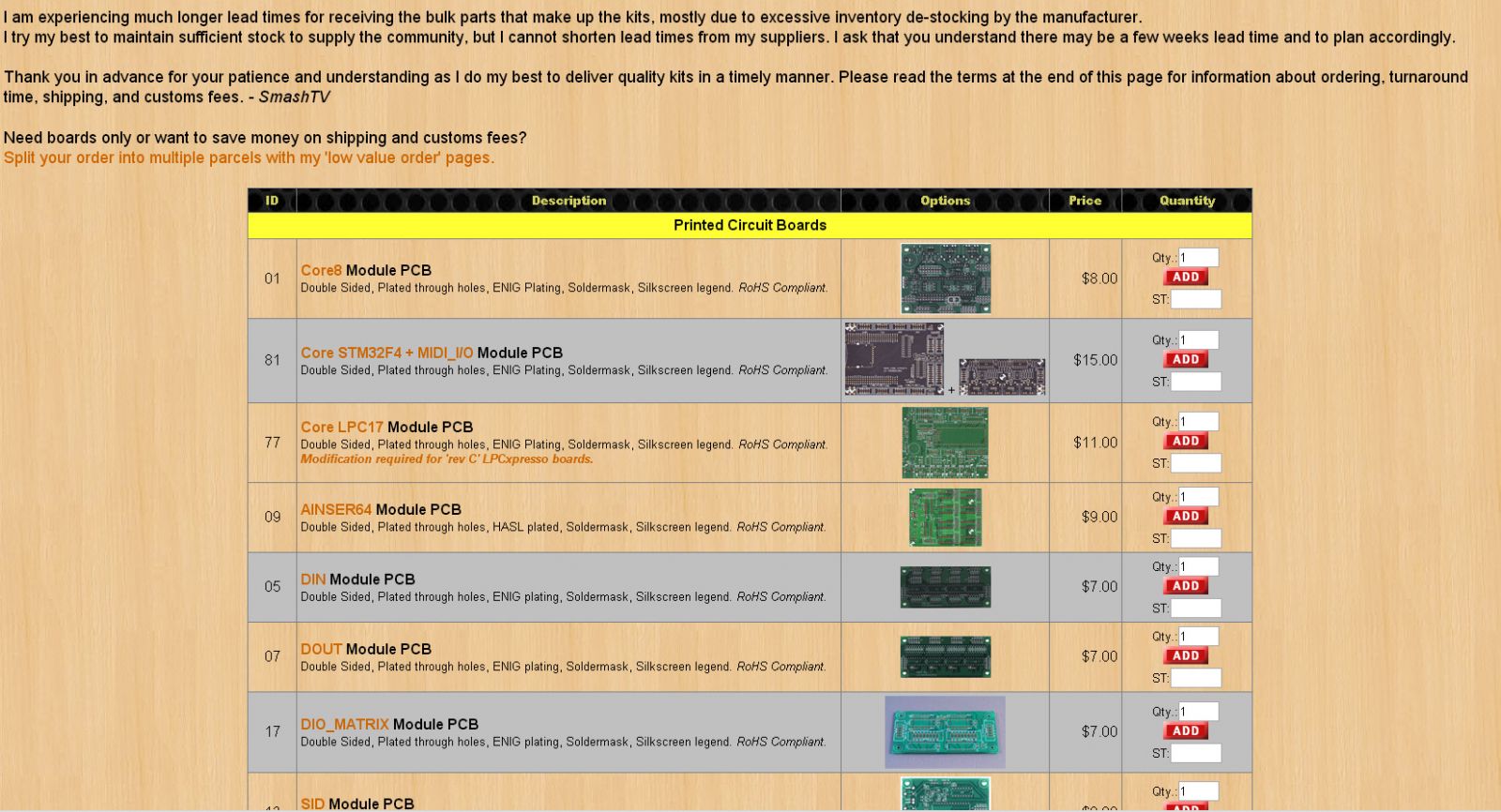Image resolution: width=1501 pixels, height=812 pixels.
Task: Click the DIO_MATRIX PCB thumbnail image
Action: (x=945, y=731)
